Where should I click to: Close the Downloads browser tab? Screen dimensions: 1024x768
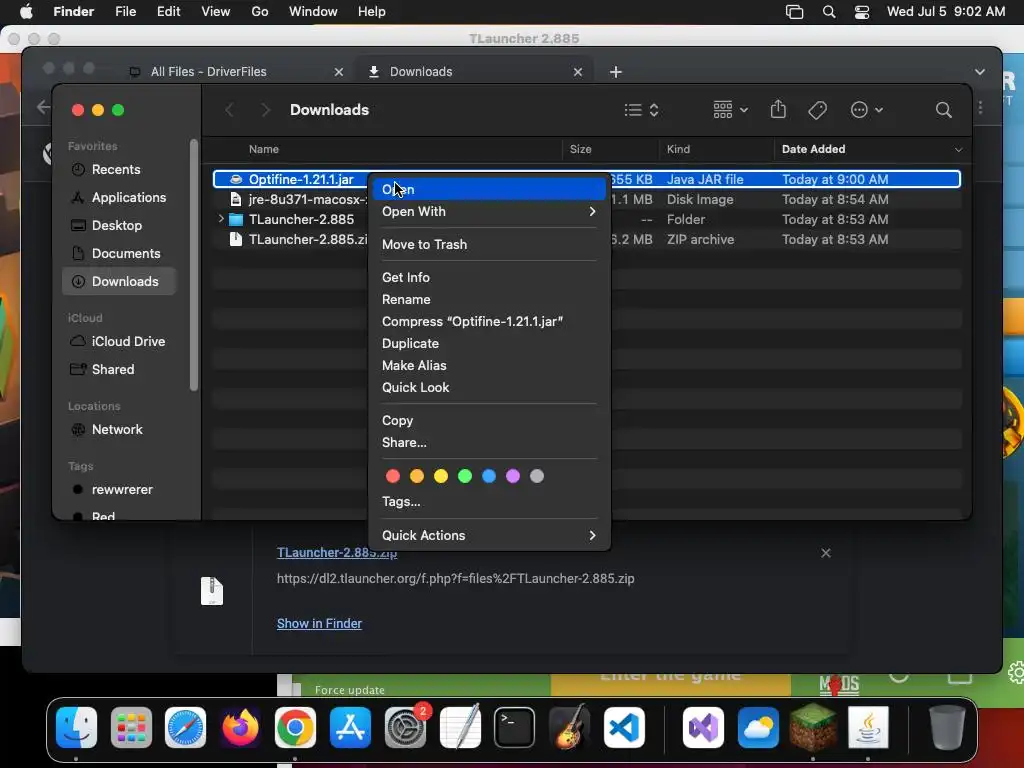(x=577, y=72)
